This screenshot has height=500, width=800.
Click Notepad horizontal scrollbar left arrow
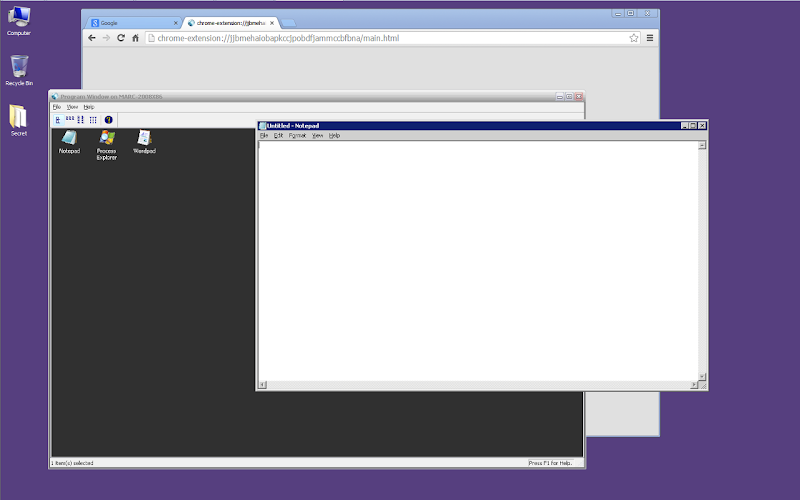tap(262, 385)
